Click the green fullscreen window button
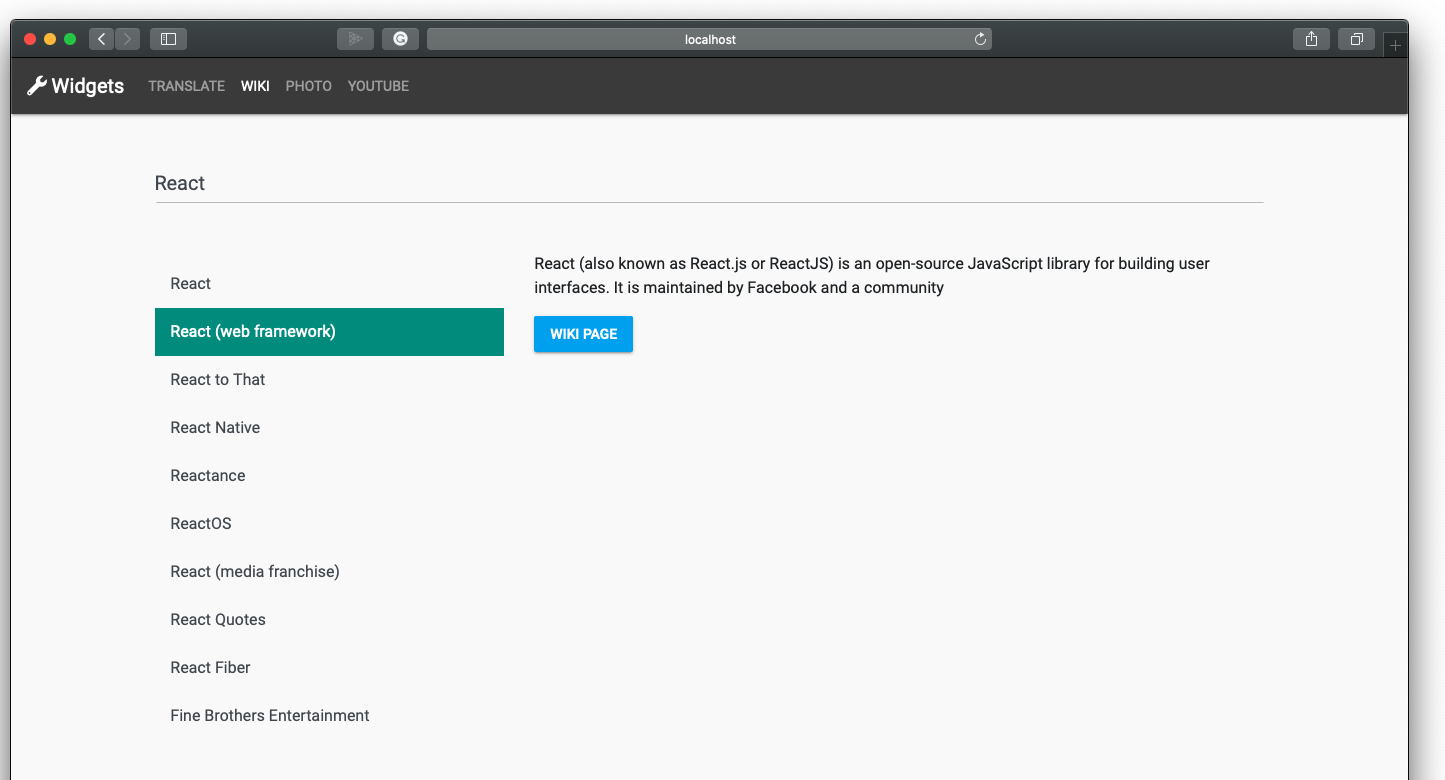 point(70,39)
